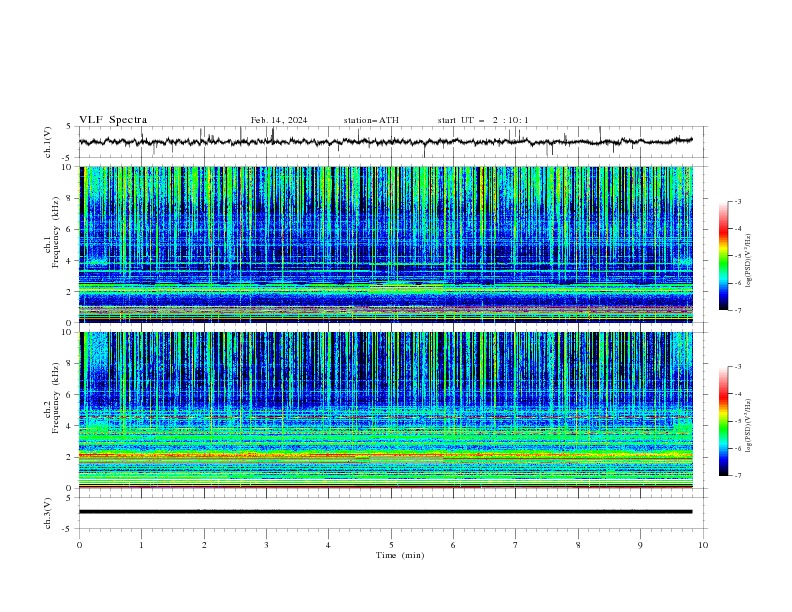
Task: Click the ch.2 colorbar 'log(PSD)(V²/Hz)' label
Action: (749, 426)
